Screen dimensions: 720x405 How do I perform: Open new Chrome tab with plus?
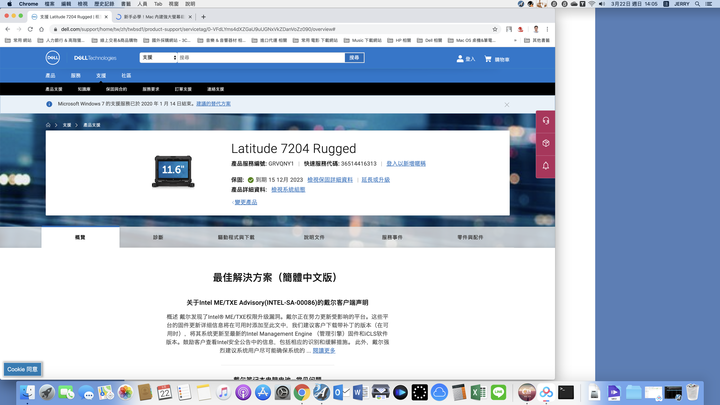(x=203, y=17)
